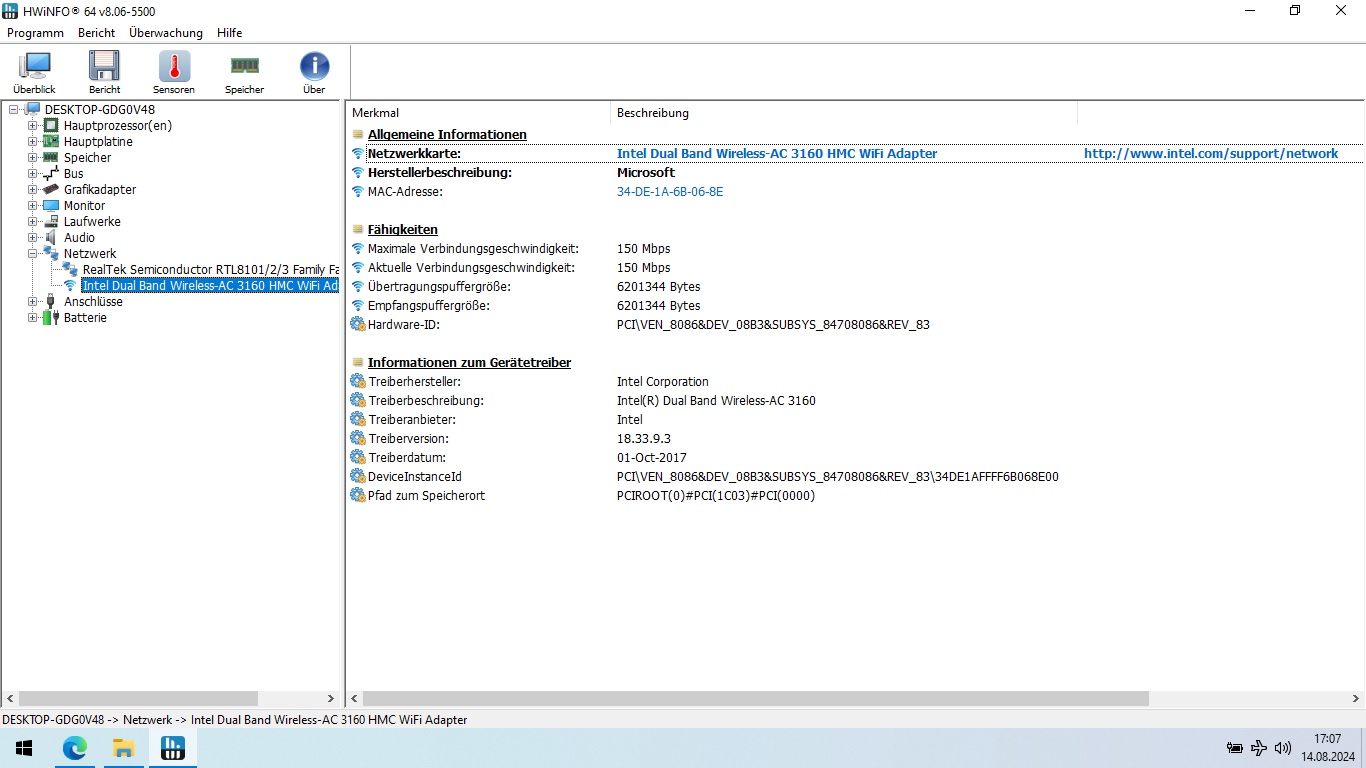Select the DESKTOP-GDG0V48 computer name
The image size is (1366, 768).
coord(100,110)
